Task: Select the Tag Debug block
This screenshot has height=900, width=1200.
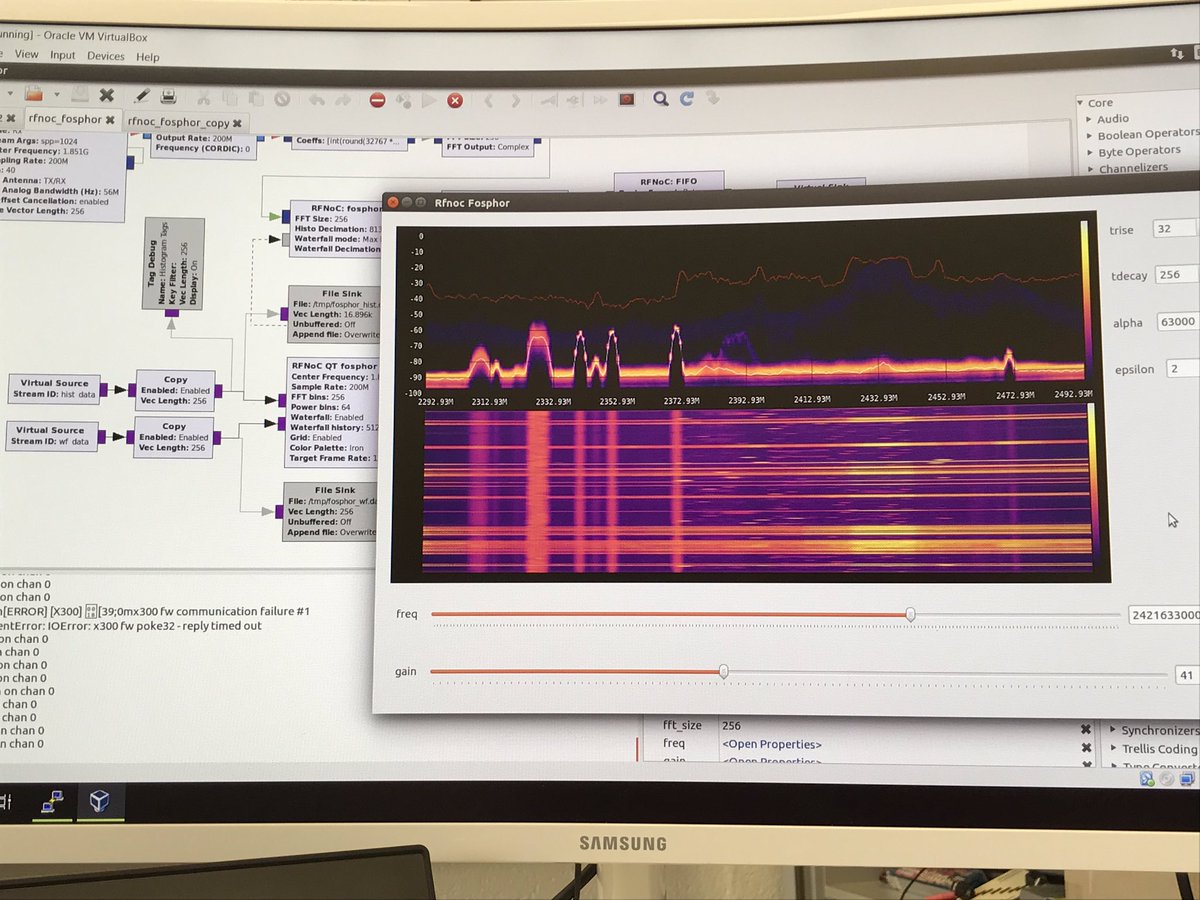Action: pyautogui.click(x=173, y=263)
